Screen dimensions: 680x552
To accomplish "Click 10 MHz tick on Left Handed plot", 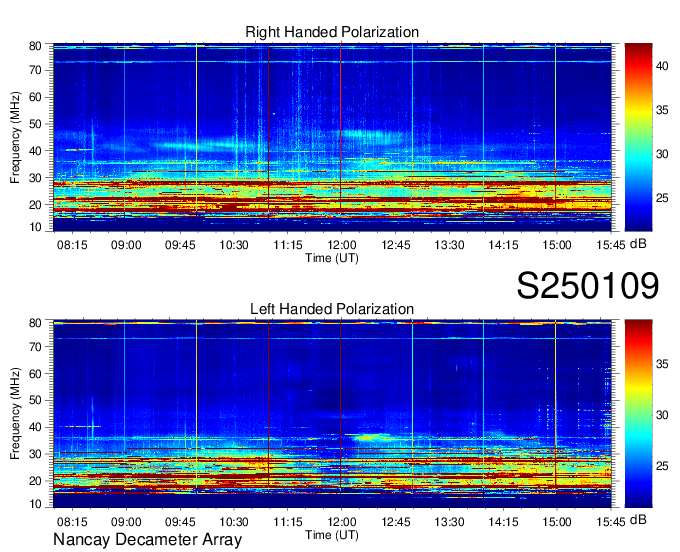I will (36, 504).
